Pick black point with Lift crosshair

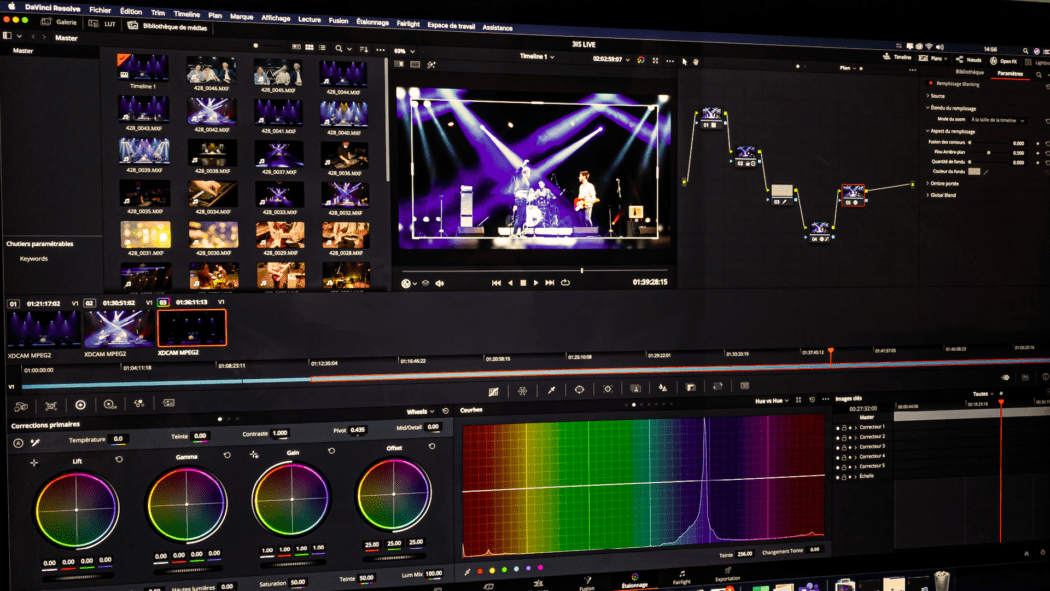point(34,462)
